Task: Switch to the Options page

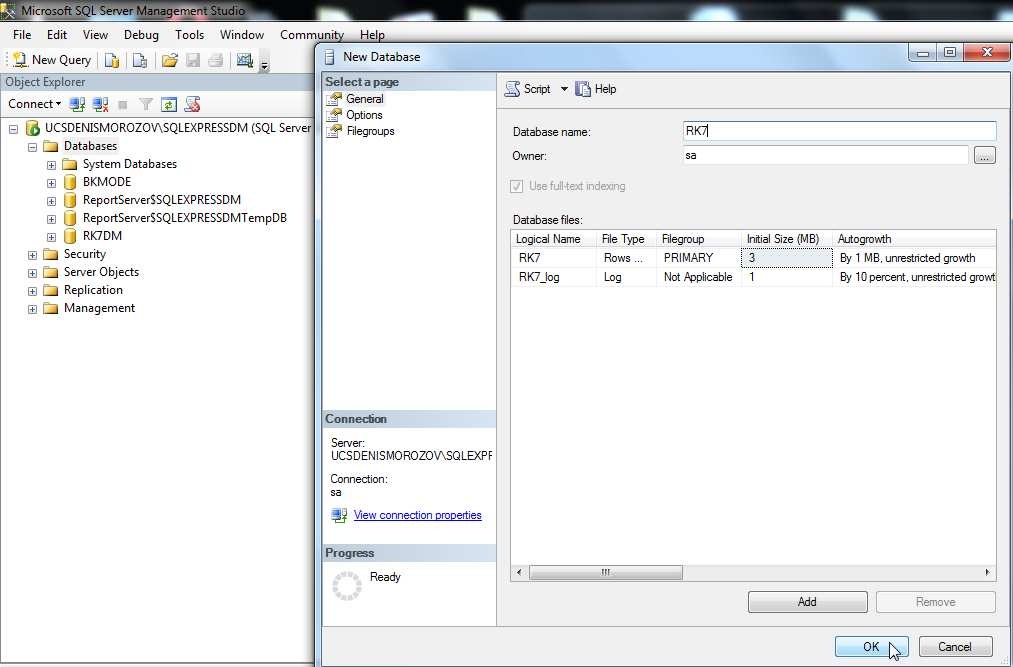Action: pos(364,115)
